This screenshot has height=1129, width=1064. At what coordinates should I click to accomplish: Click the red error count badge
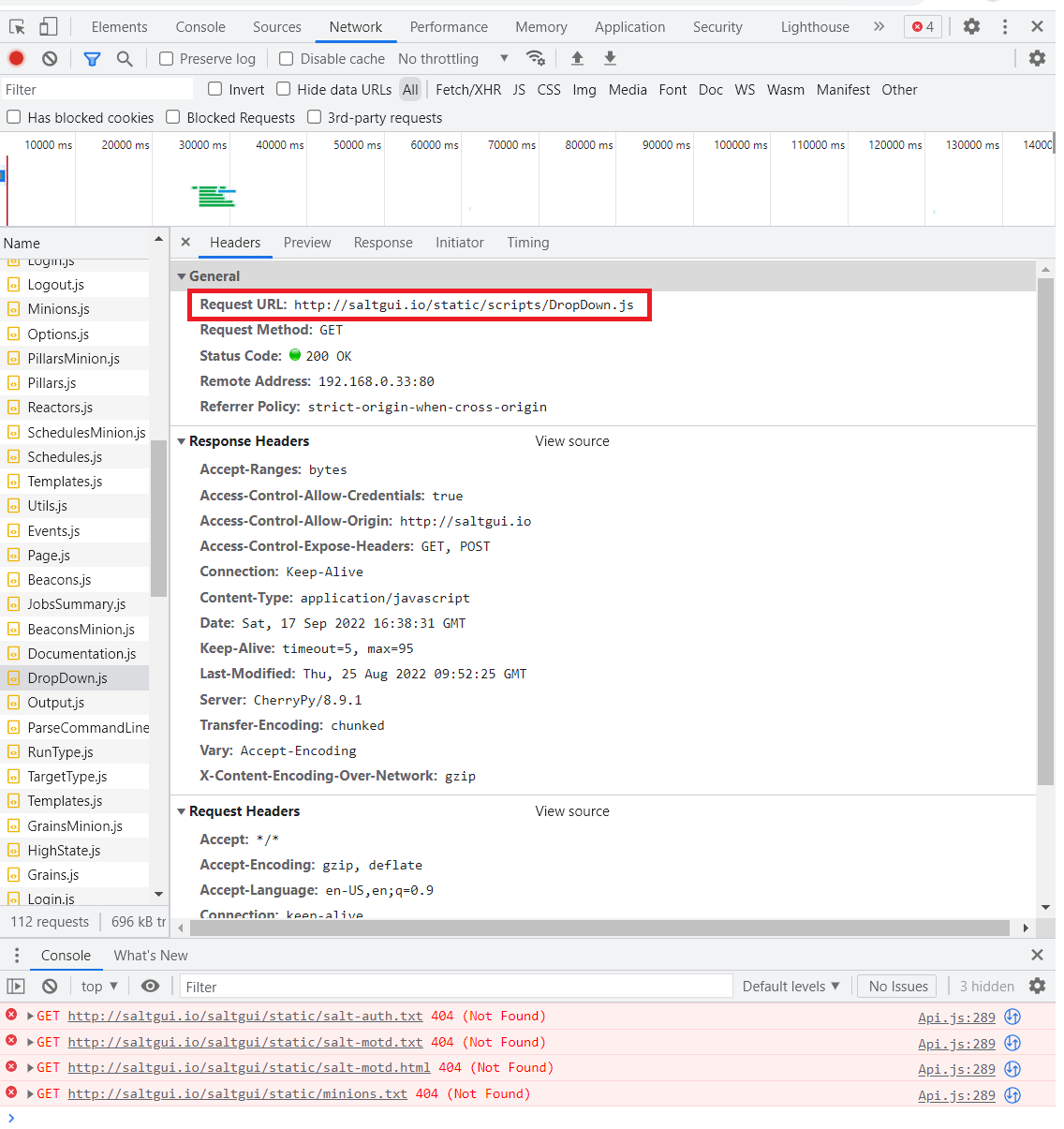pos(923,26)
